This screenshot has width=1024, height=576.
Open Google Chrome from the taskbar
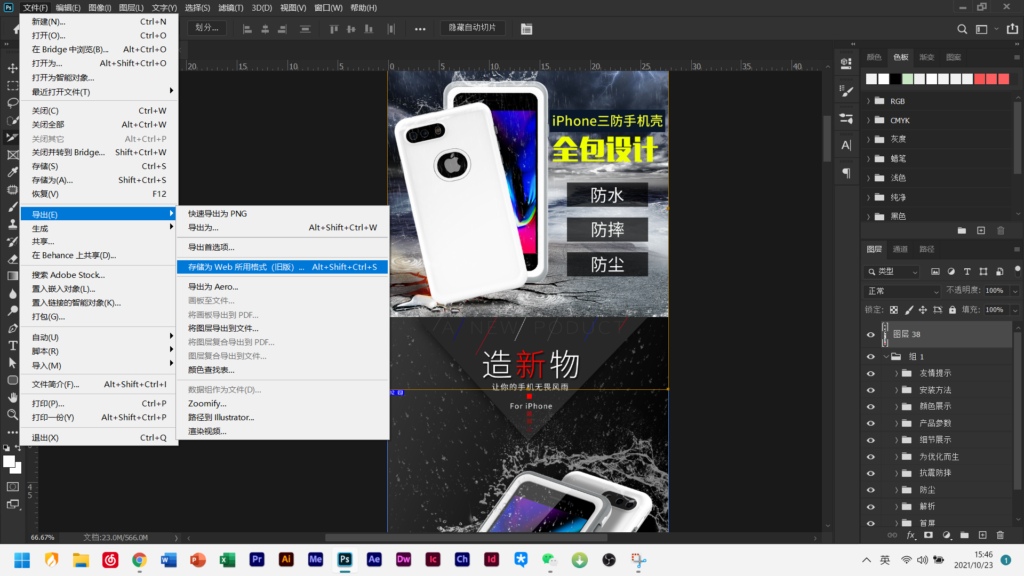(139, 560)
